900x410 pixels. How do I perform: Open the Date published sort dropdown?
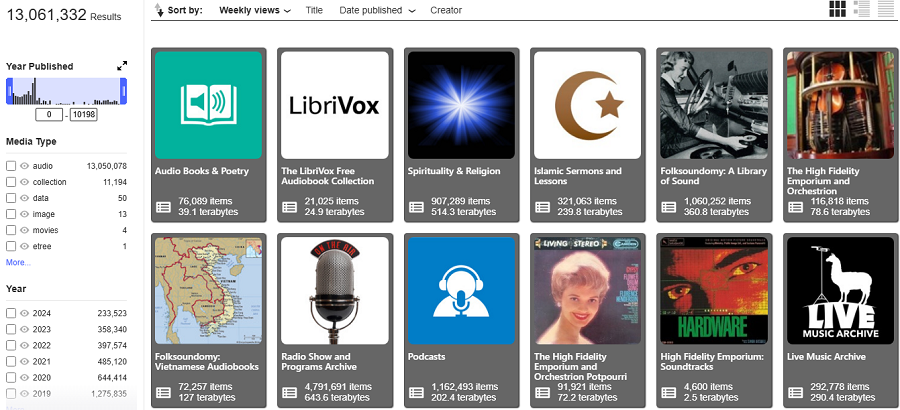pos(377,10)
